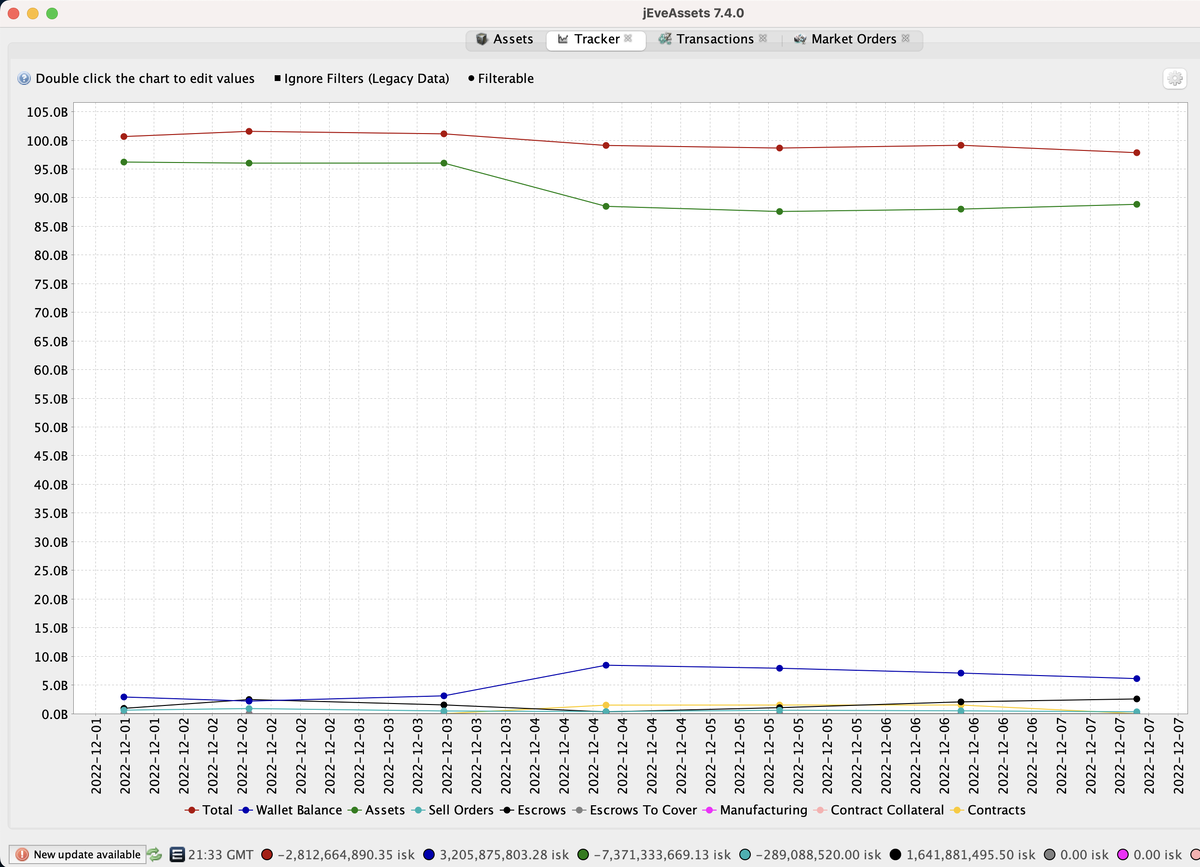Click the New update available button
The height and width of the screenshot is (867, 1200).
click(78, 854)
